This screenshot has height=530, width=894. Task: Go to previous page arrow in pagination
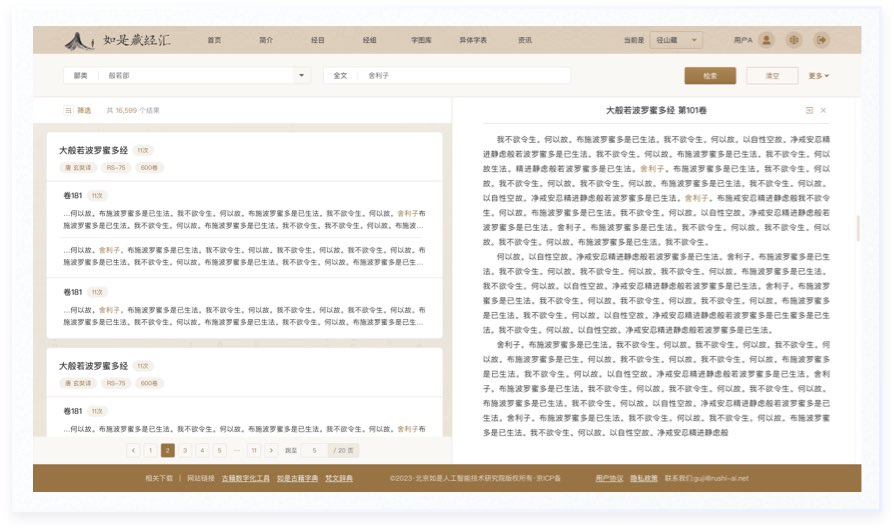(x=133, y=451)
